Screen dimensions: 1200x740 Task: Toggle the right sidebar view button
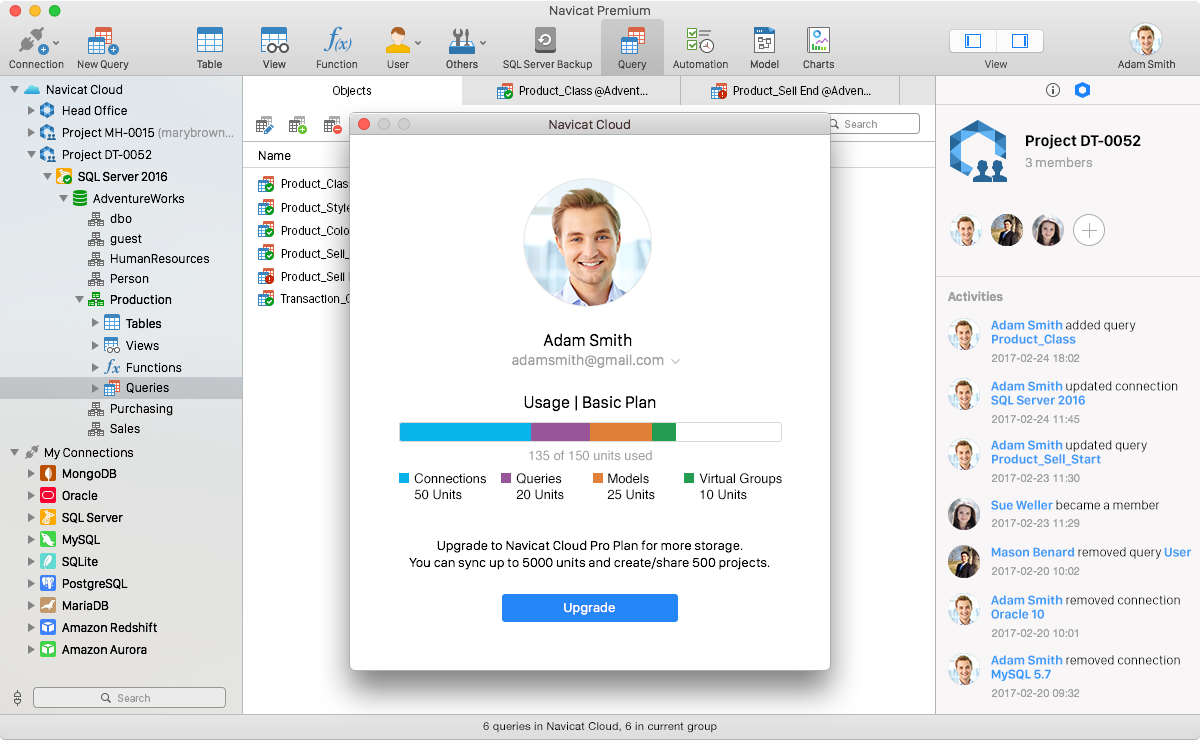coord(1020,41)
